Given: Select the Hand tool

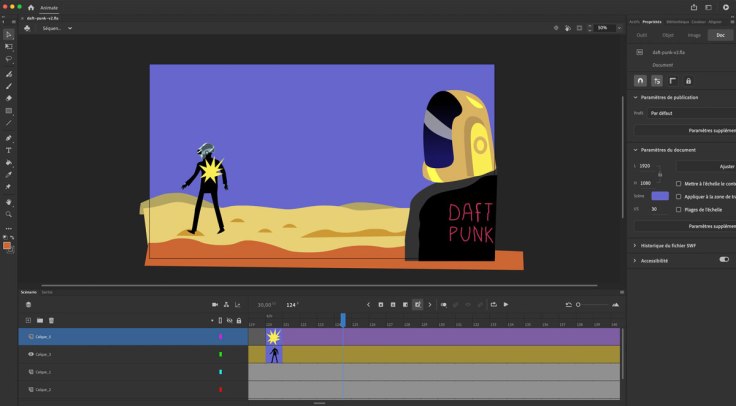Looking at the screenshot, I should 8,202.
